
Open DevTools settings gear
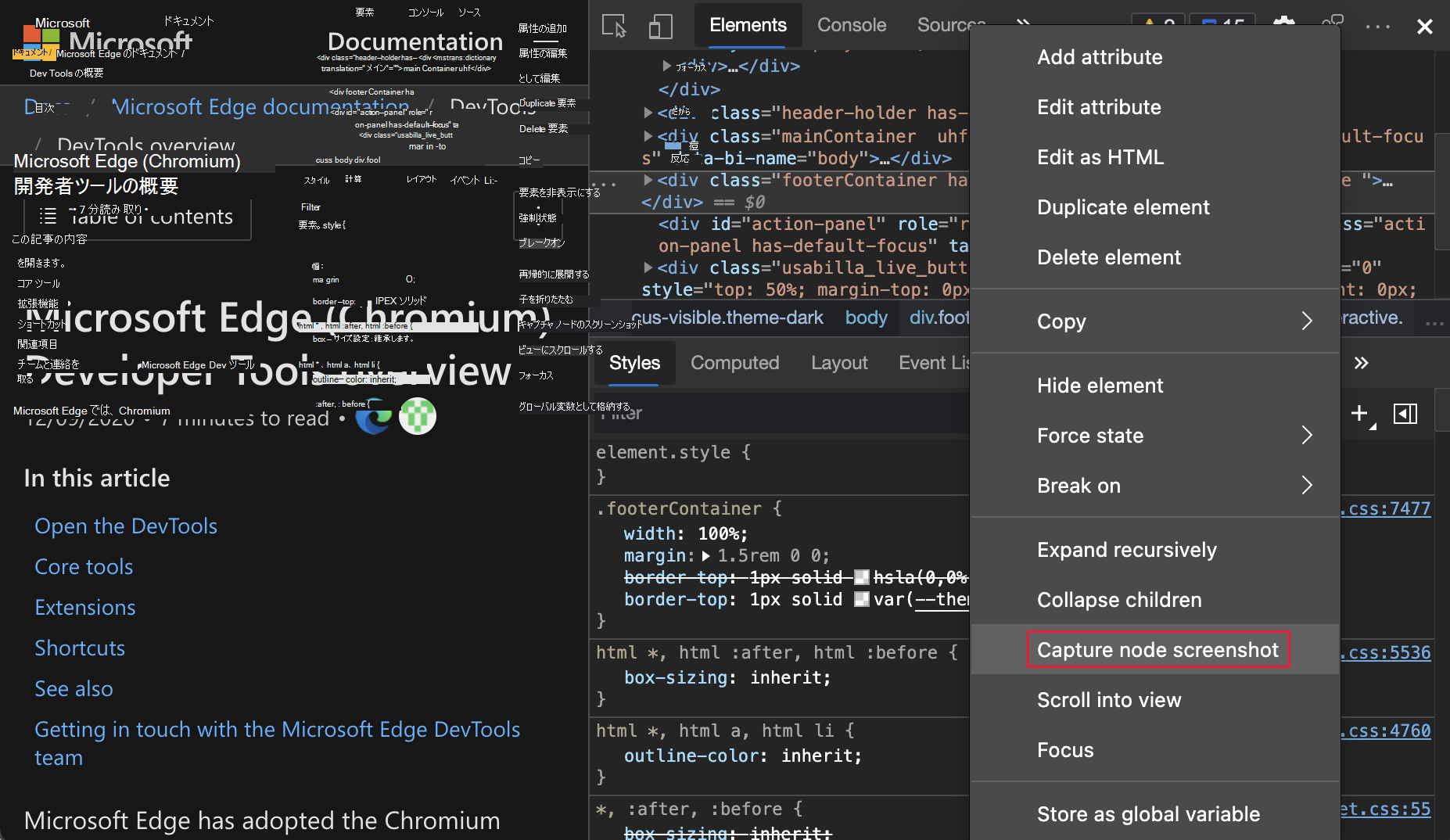(x=1283, y=23)
